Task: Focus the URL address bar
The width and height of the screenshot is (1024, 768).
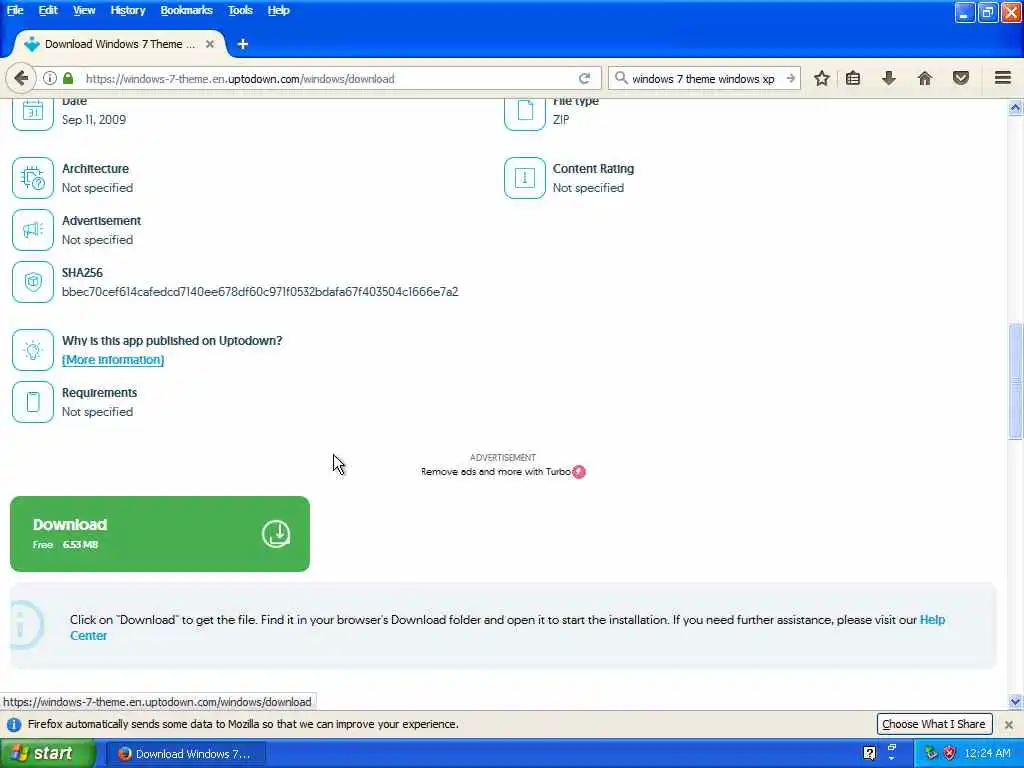Action: (327, 78)
